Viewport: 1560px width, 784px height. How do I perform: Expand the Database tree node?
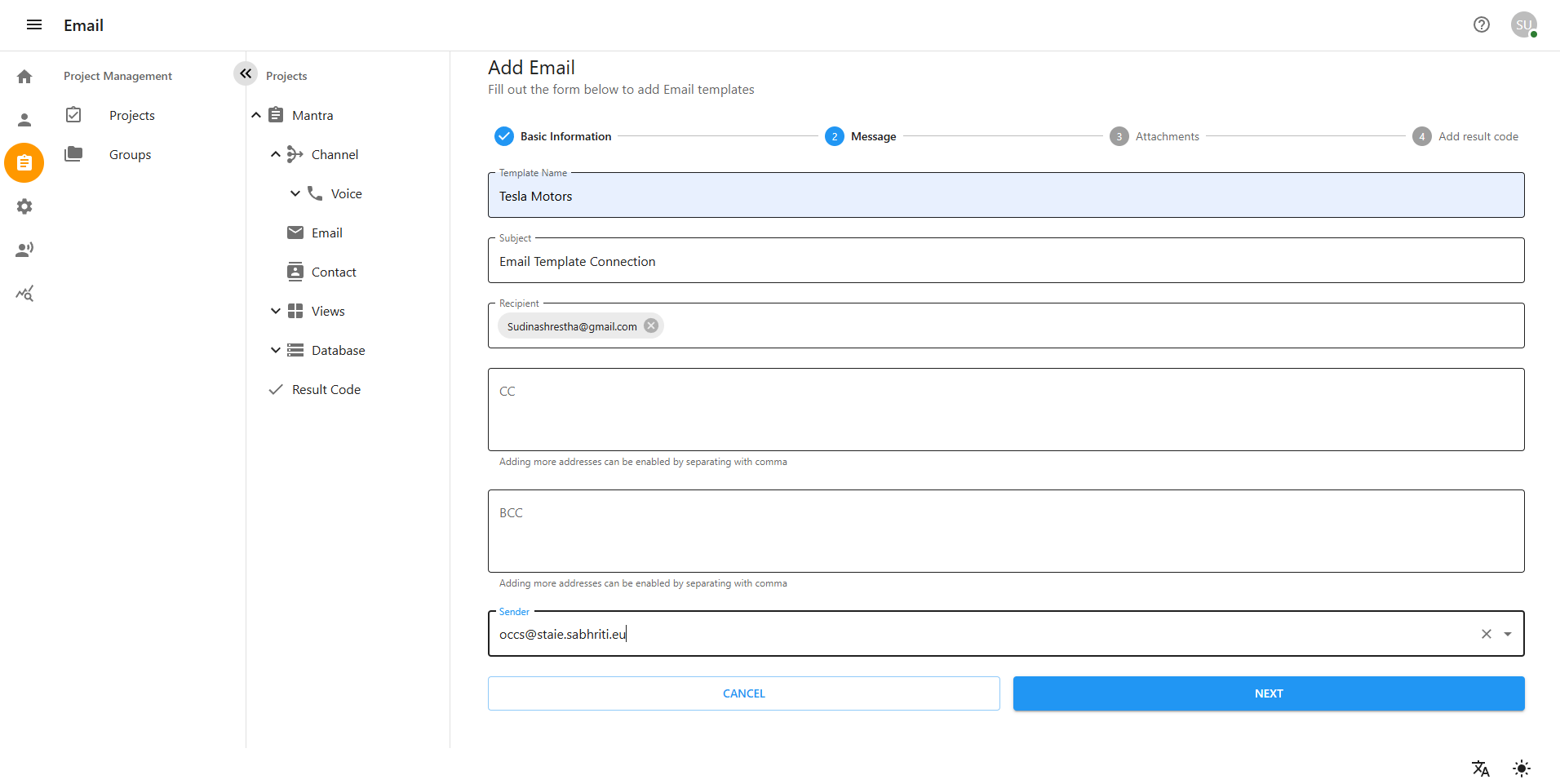pos(276,350)
